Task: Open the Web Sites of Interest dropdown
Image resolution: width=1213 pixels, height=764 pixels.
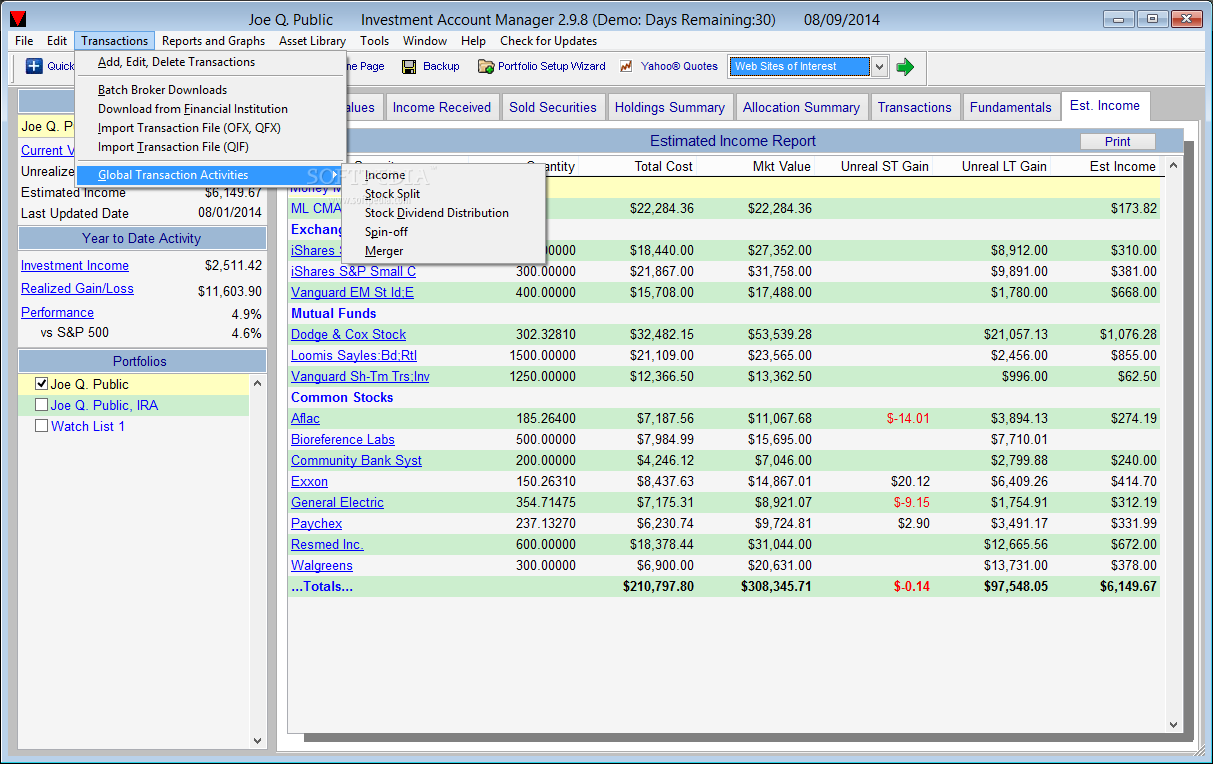Action: [x=879, y=67]
